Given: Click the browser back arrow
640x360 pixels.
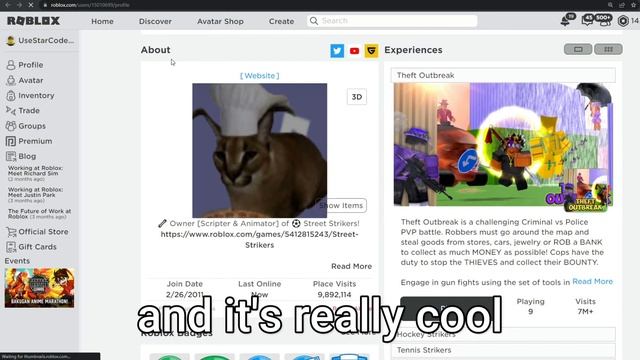Looking at the screenshot, I should click(8, 5).
